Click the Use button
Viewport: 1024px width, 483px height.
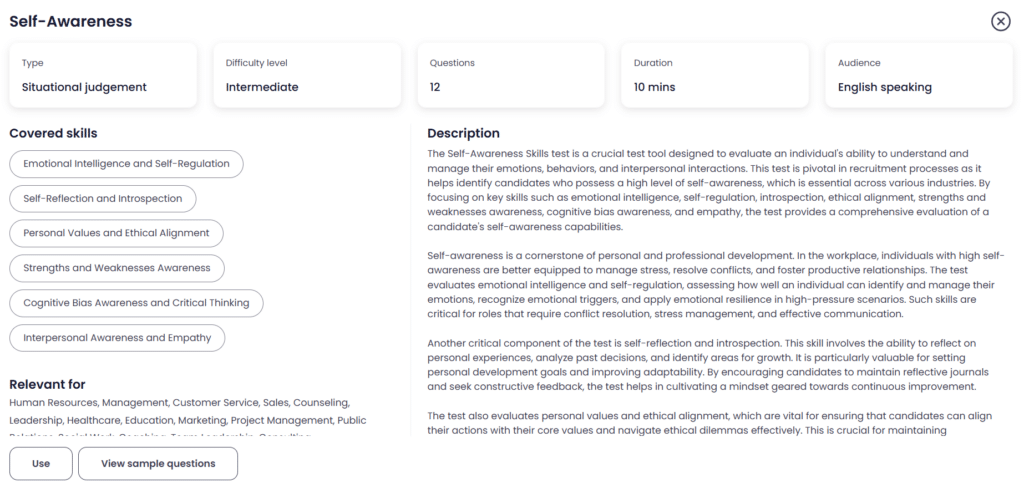click(x=41, y=464)
